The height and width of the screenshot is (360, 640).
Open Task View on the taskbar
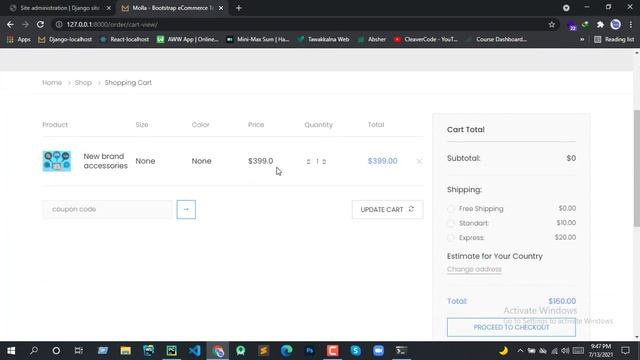coord(79,351)
